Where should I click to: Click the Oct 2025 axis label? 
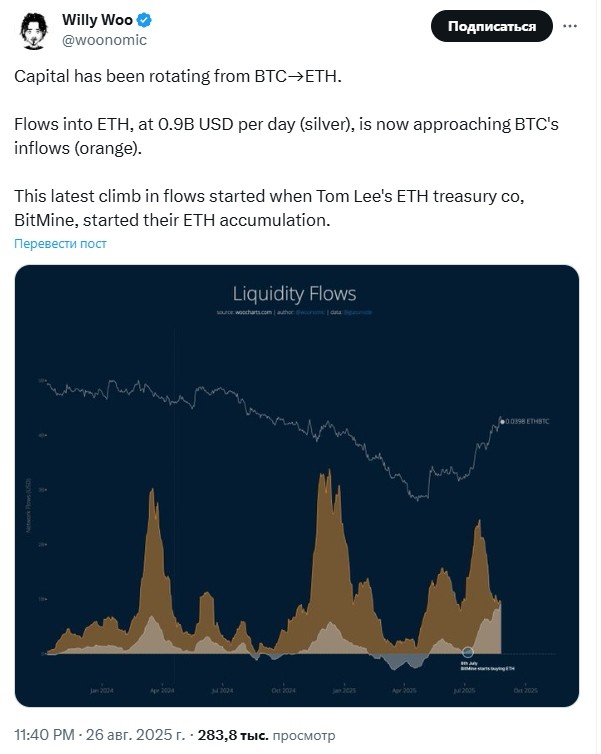pyautogui.click(x=525, y=690)
